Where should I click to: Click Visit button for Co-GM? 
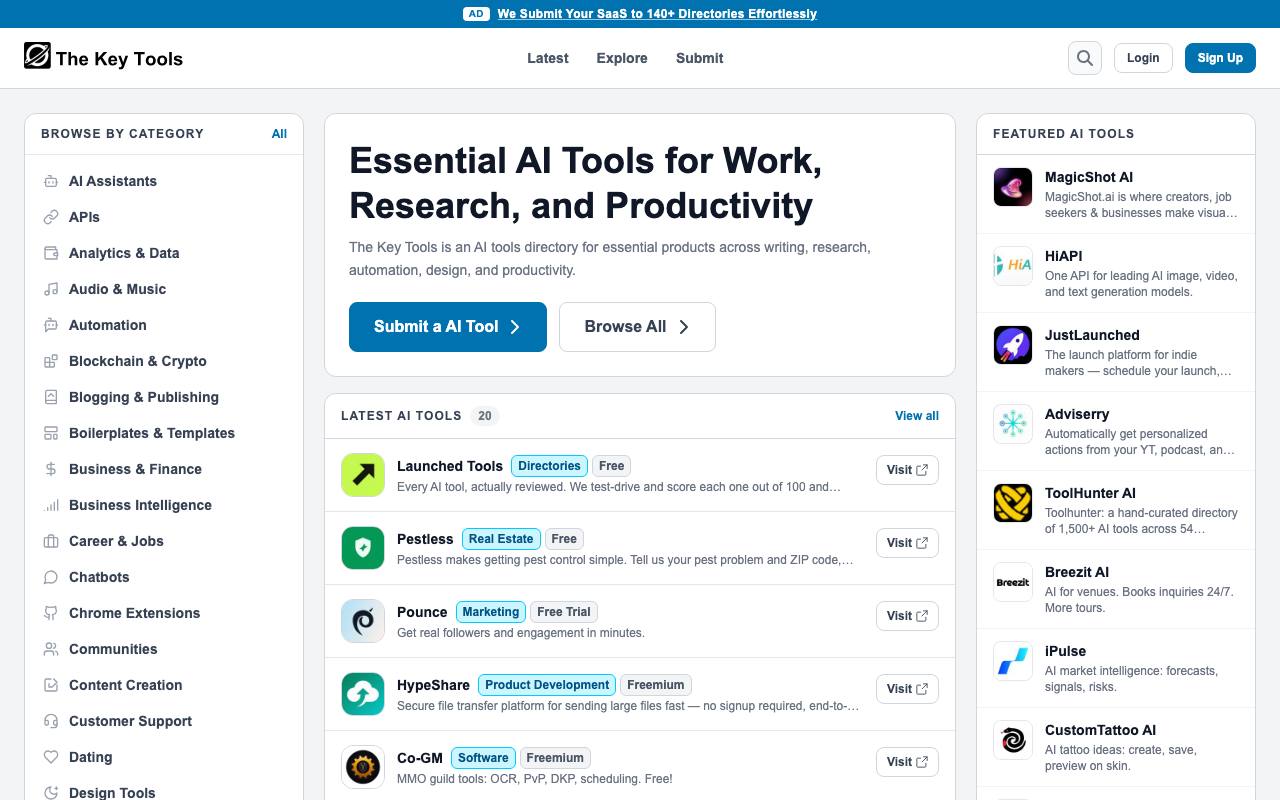907,762
